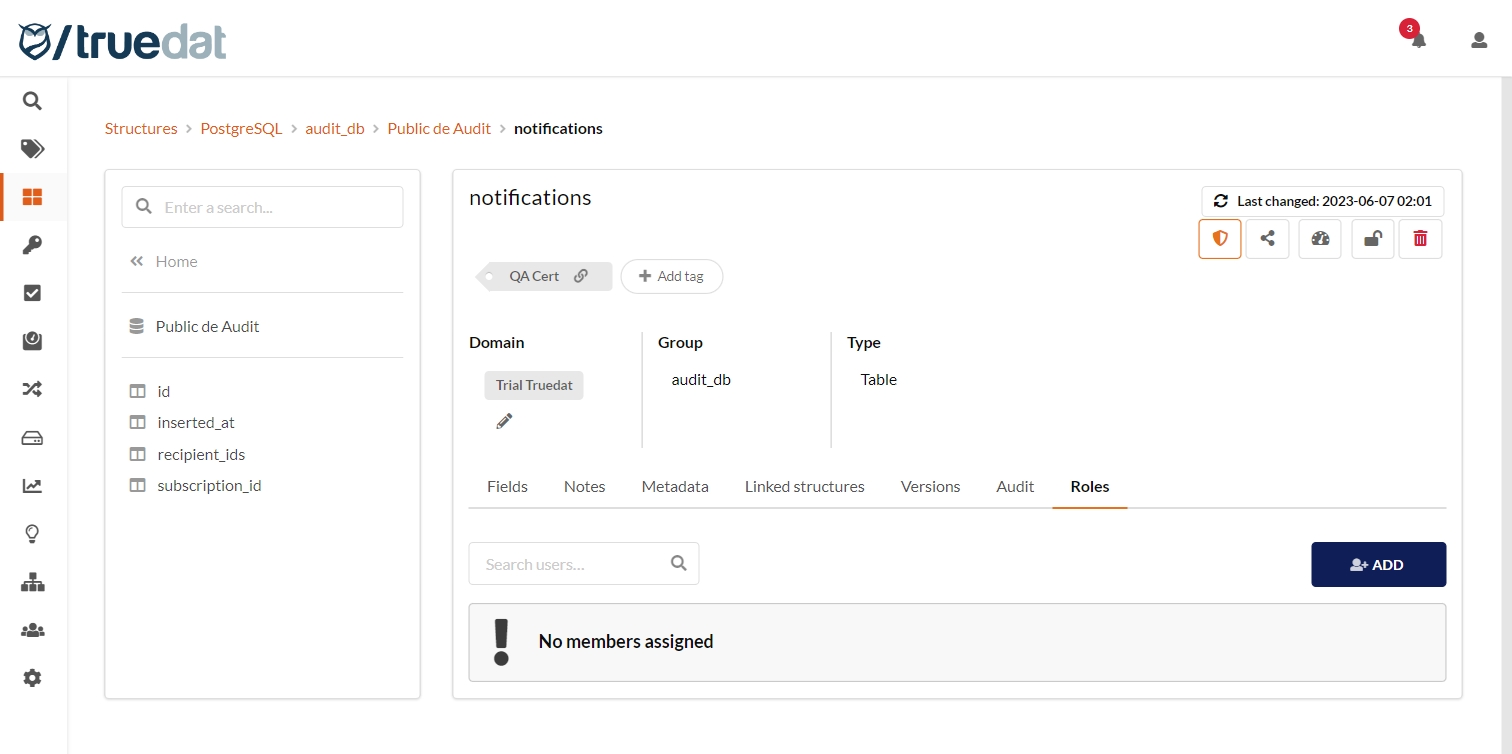The image size is (1512, 754).
Task: Open the dashboard gauge icon button
Action: (1320, 239)
